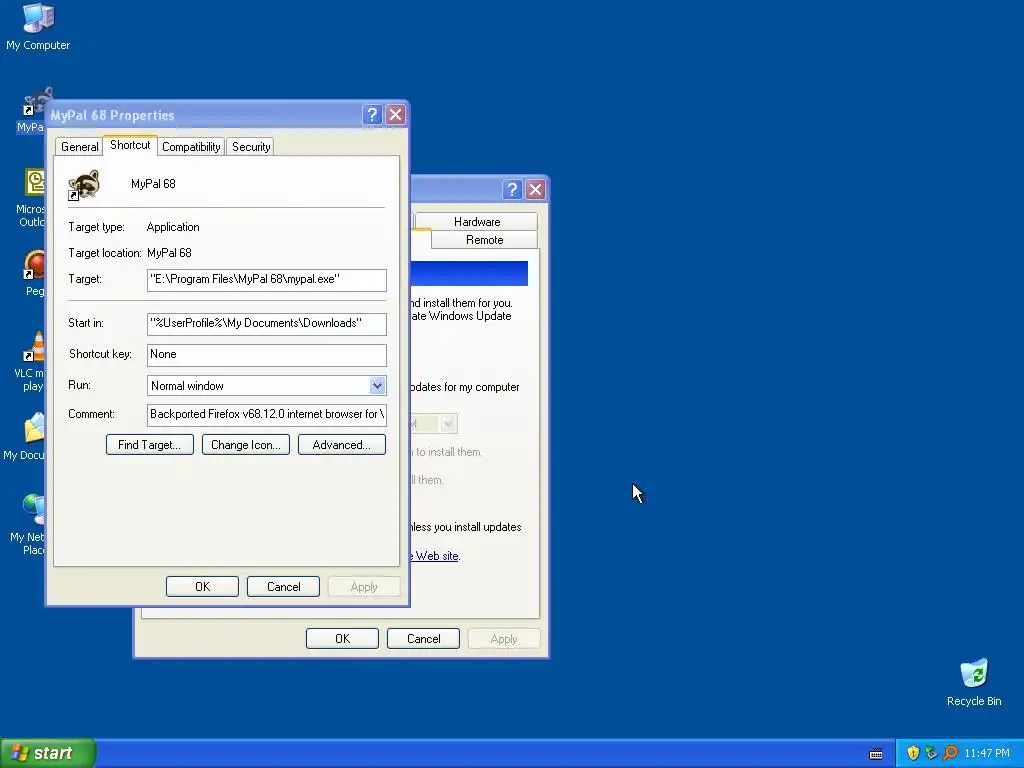Screen dimensions: 1024x768
Task: Close the MyPal 68 Properties dialog
Action: (395, 115)
